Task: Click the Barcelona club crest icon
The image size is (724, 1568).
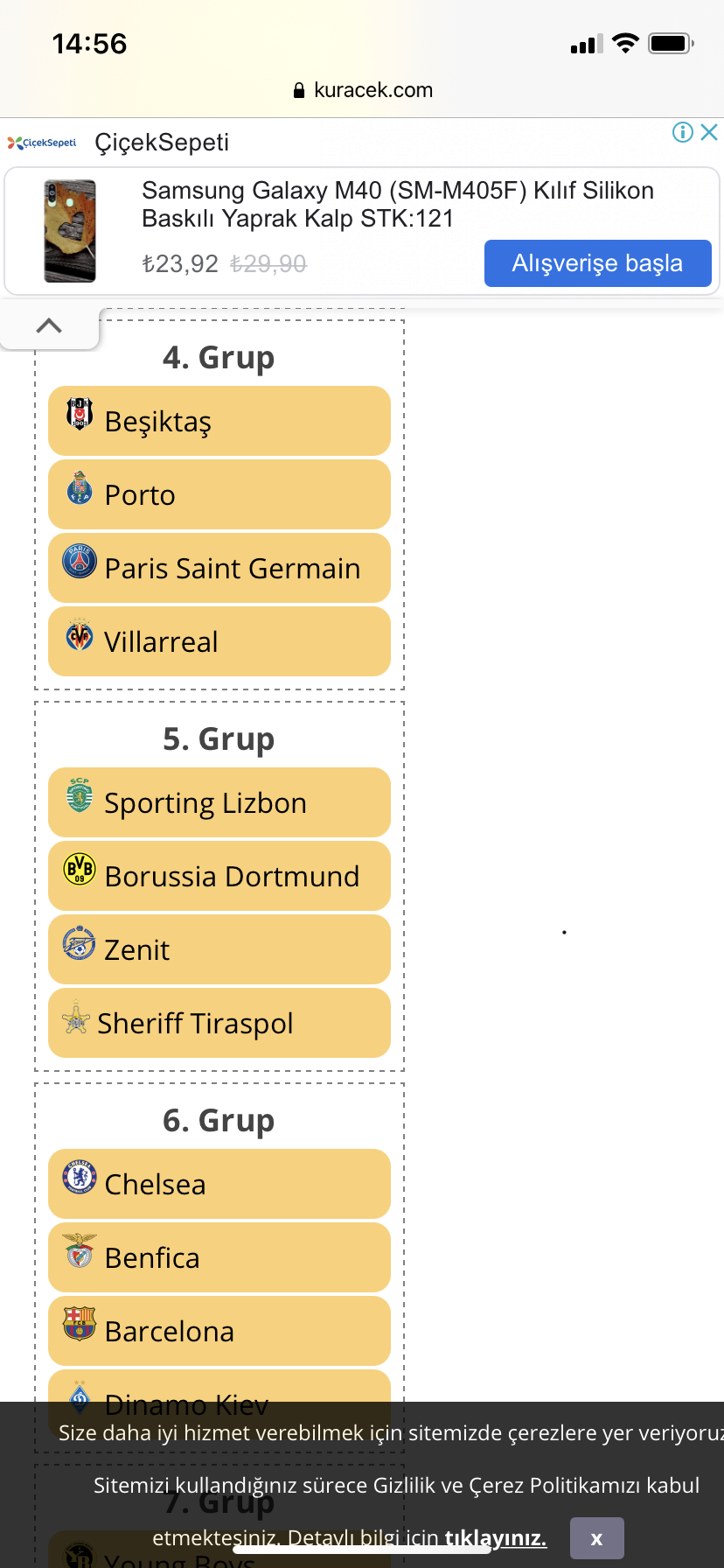Action: 80,1323
